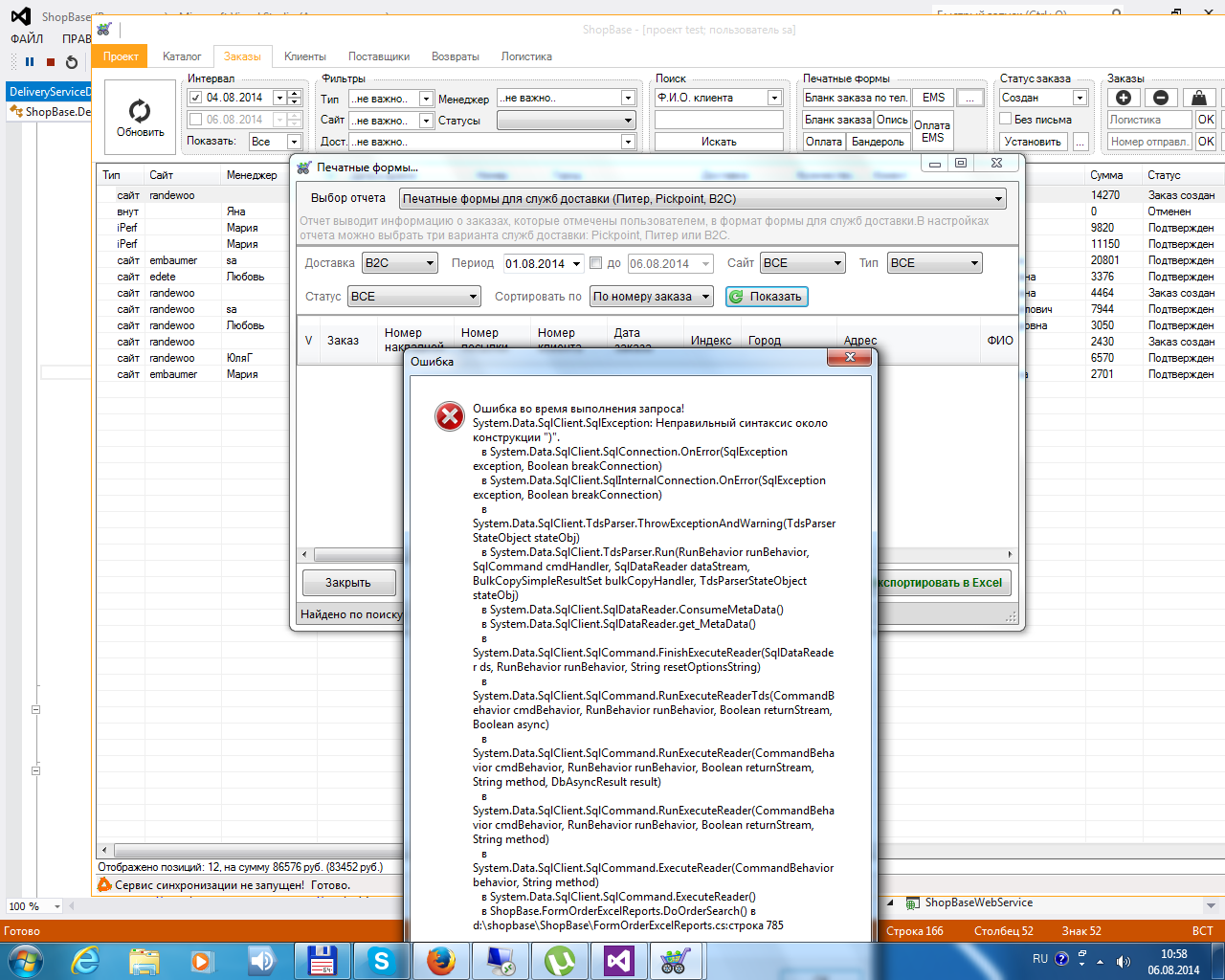Open uTorrent from the taskbar
This screenshot has height=980, width=1225.
click(x=559, y=960)
